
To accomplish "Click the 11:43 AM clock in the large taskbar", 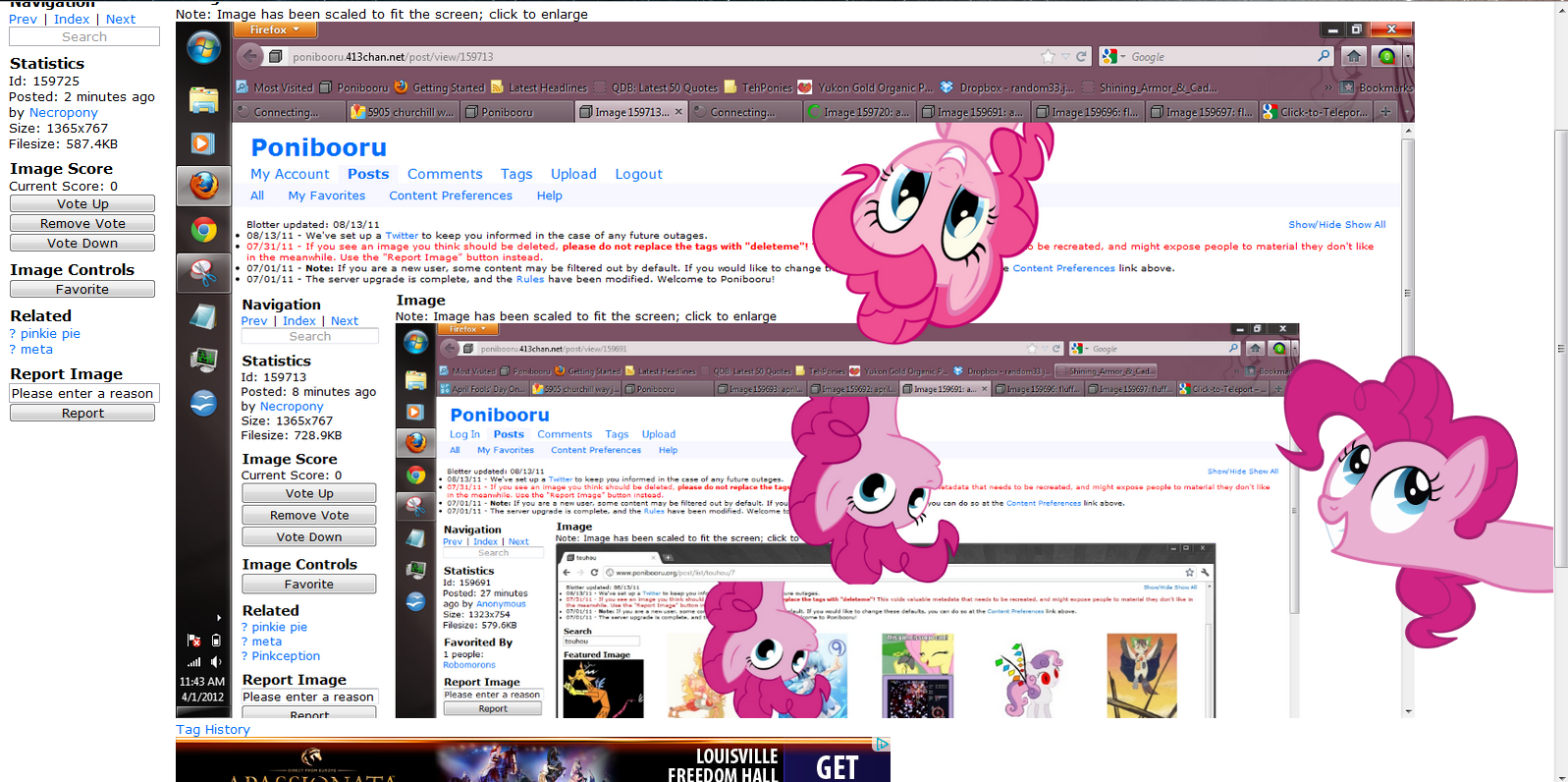I will pos(202,681).
